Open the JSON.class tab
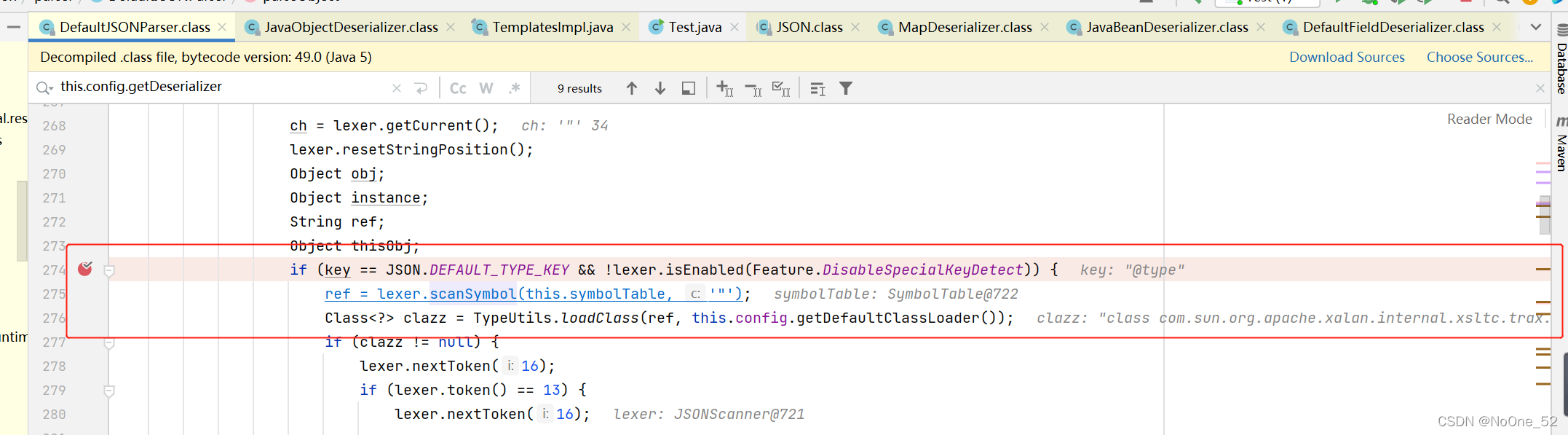The image size is (1568, 435). point(809,27)
